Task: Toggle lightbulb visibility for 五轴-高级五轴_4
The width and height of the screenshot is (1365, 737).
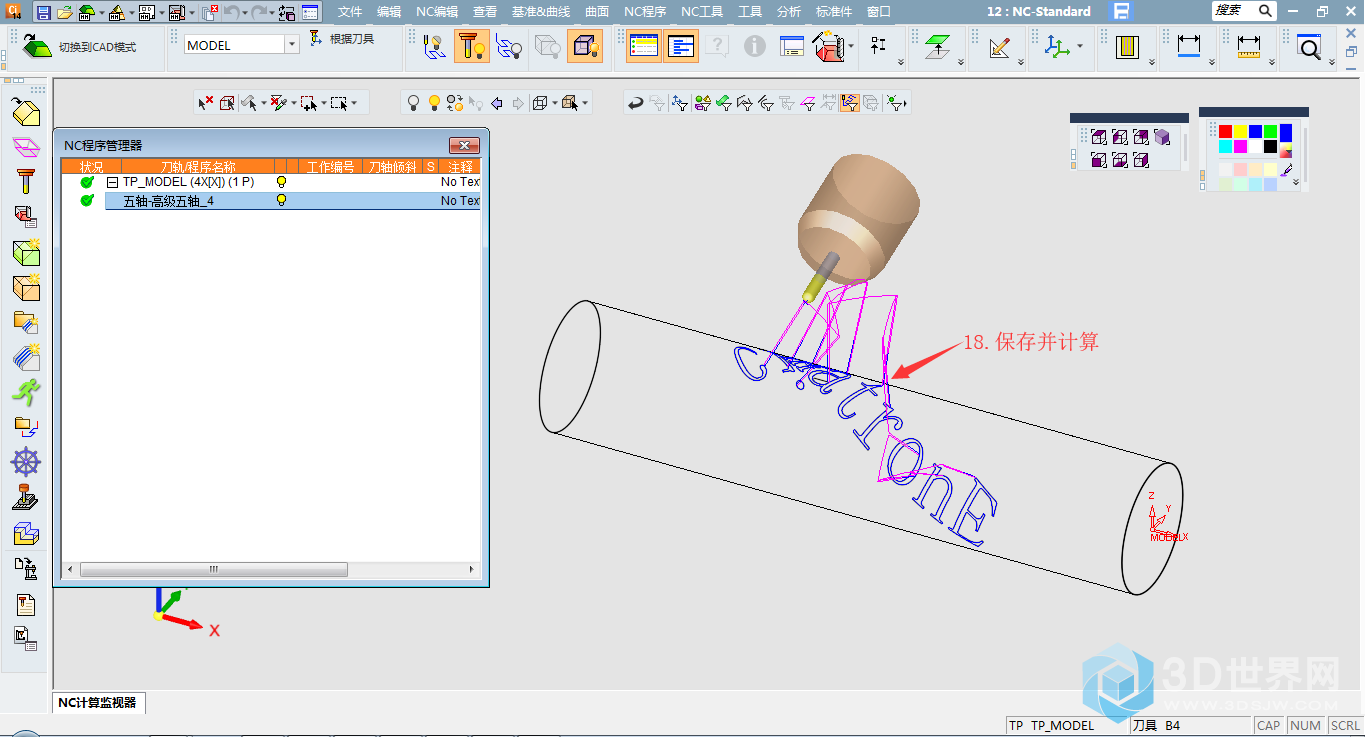Action: (281, 200)
